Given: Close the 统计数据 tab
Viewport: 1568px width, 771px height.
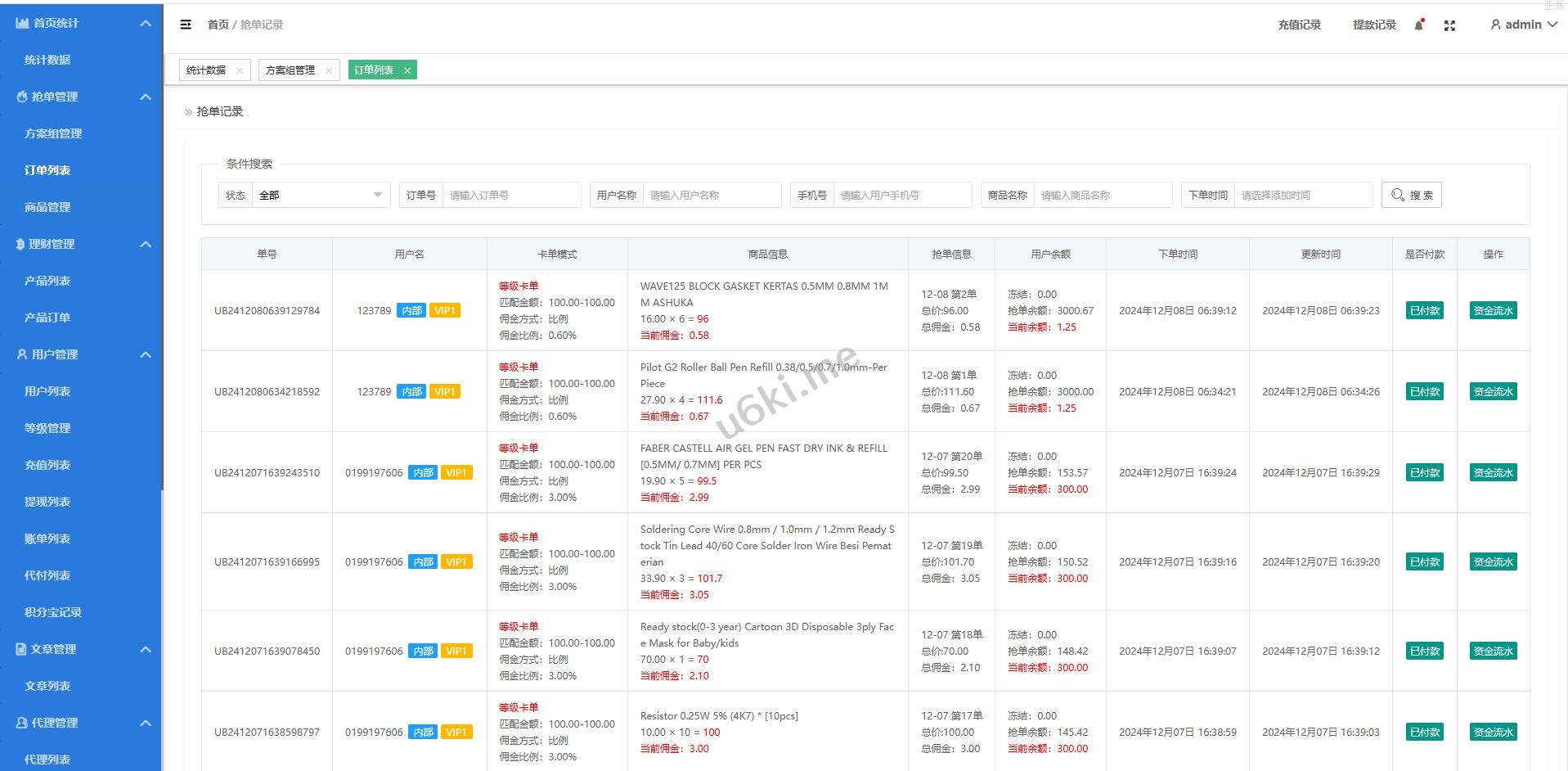Looking at the screenshot, I should 240,70.
